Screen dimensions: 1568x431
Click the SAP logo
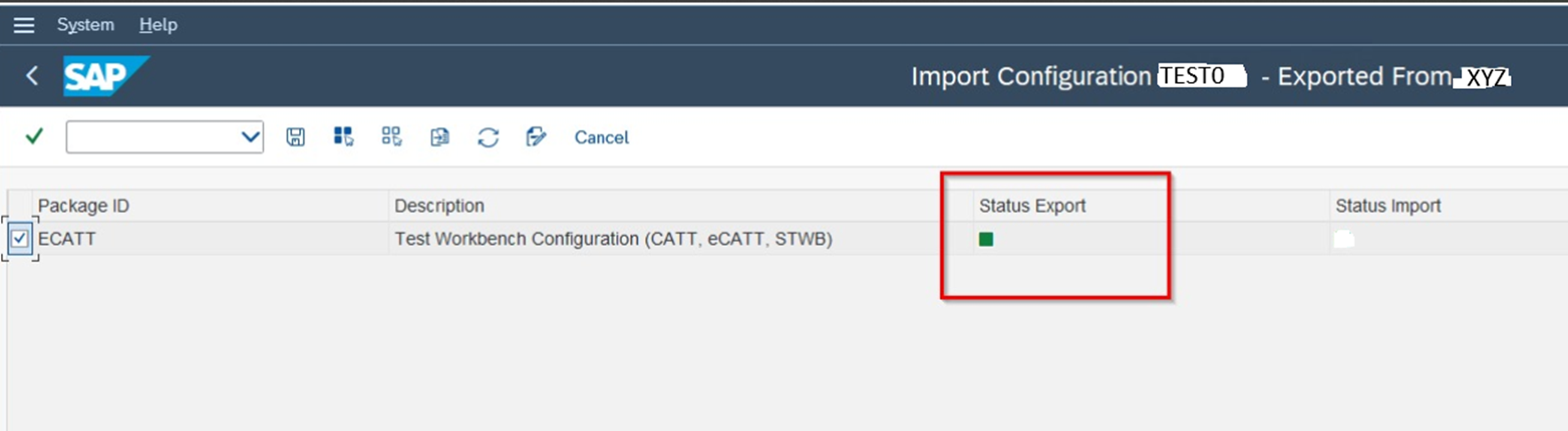pos(104,76)
